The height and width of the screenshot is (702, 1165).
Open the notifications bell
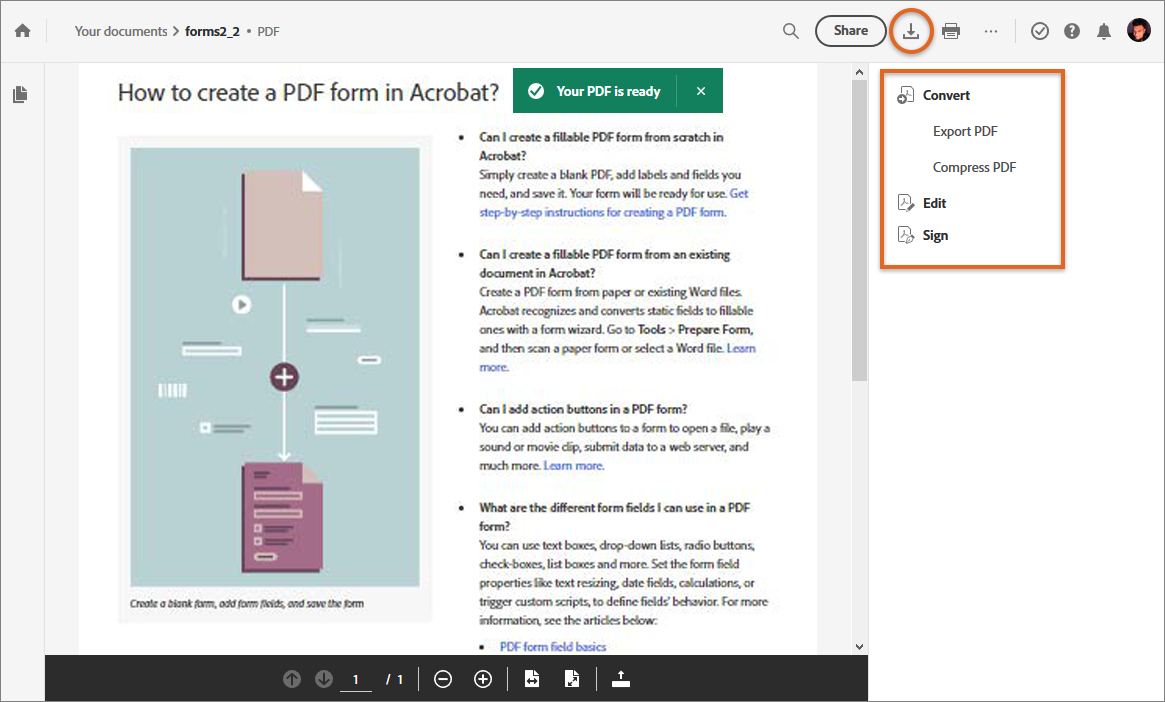(1104, 31)
